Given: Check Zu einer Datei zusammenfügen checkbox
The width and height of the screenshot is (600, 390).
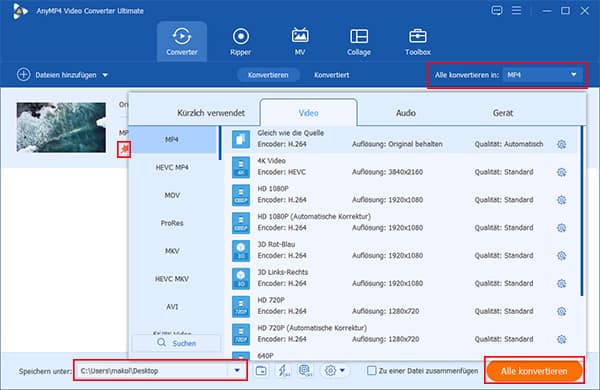Looking at the screenshot, I should [x=371, y=370].
